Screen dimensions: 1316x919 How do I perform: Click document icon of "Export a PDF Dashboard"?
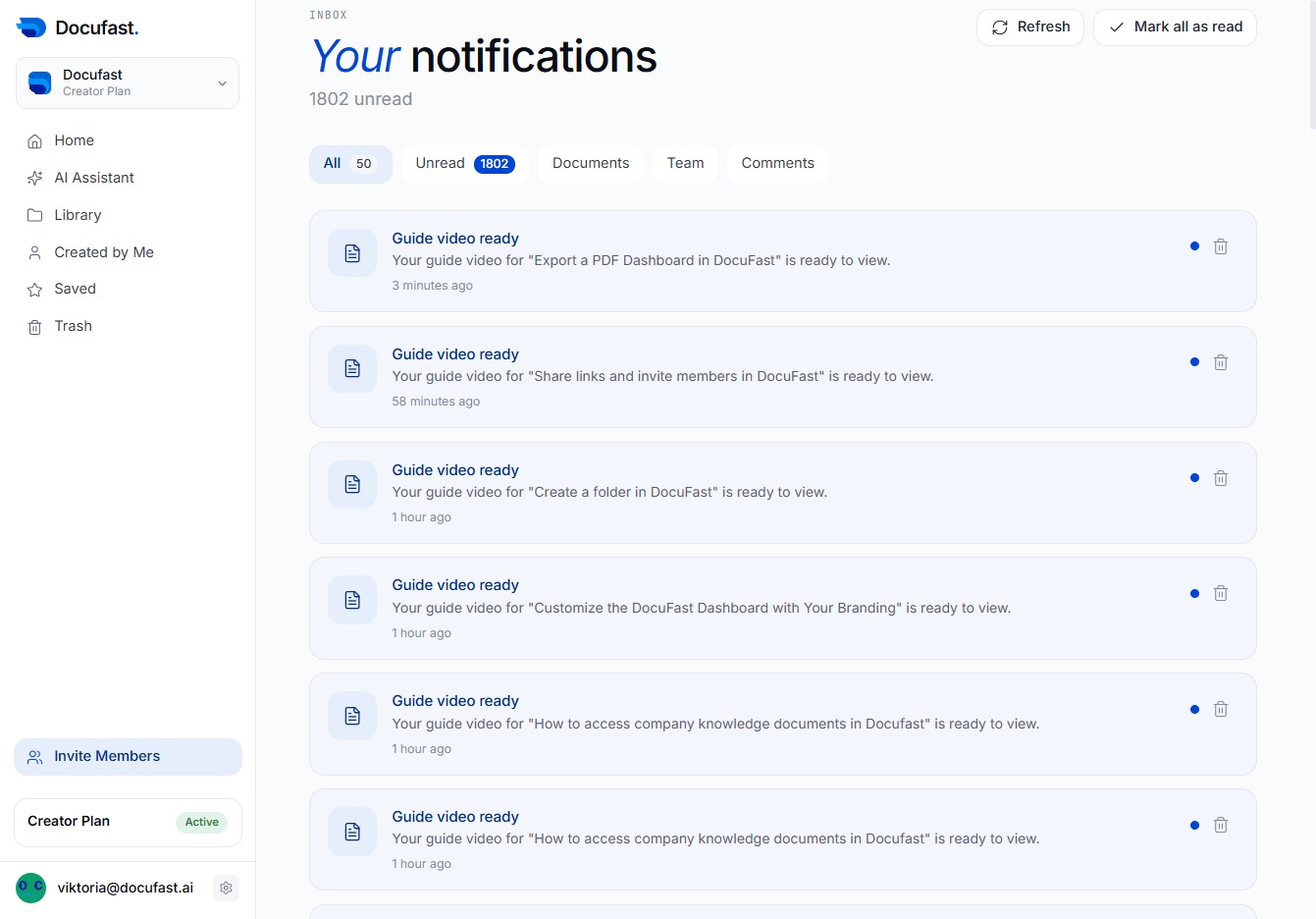[352, 253]
